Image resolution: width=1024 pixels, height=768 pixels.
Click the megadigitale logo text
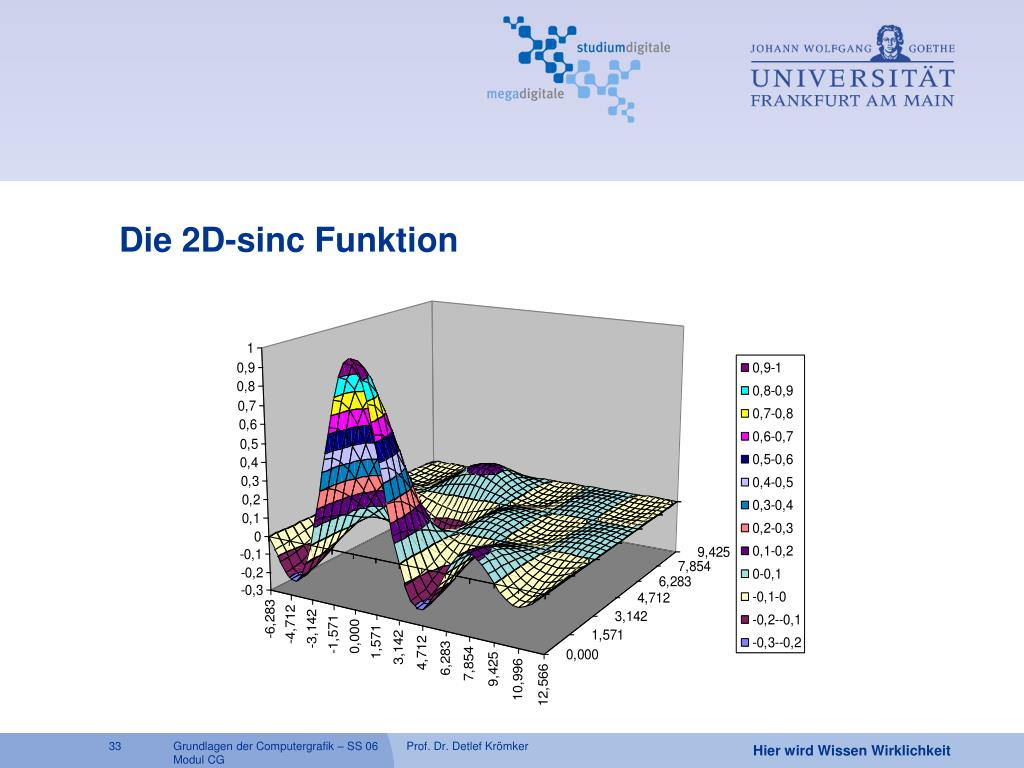tap(525, 94)
